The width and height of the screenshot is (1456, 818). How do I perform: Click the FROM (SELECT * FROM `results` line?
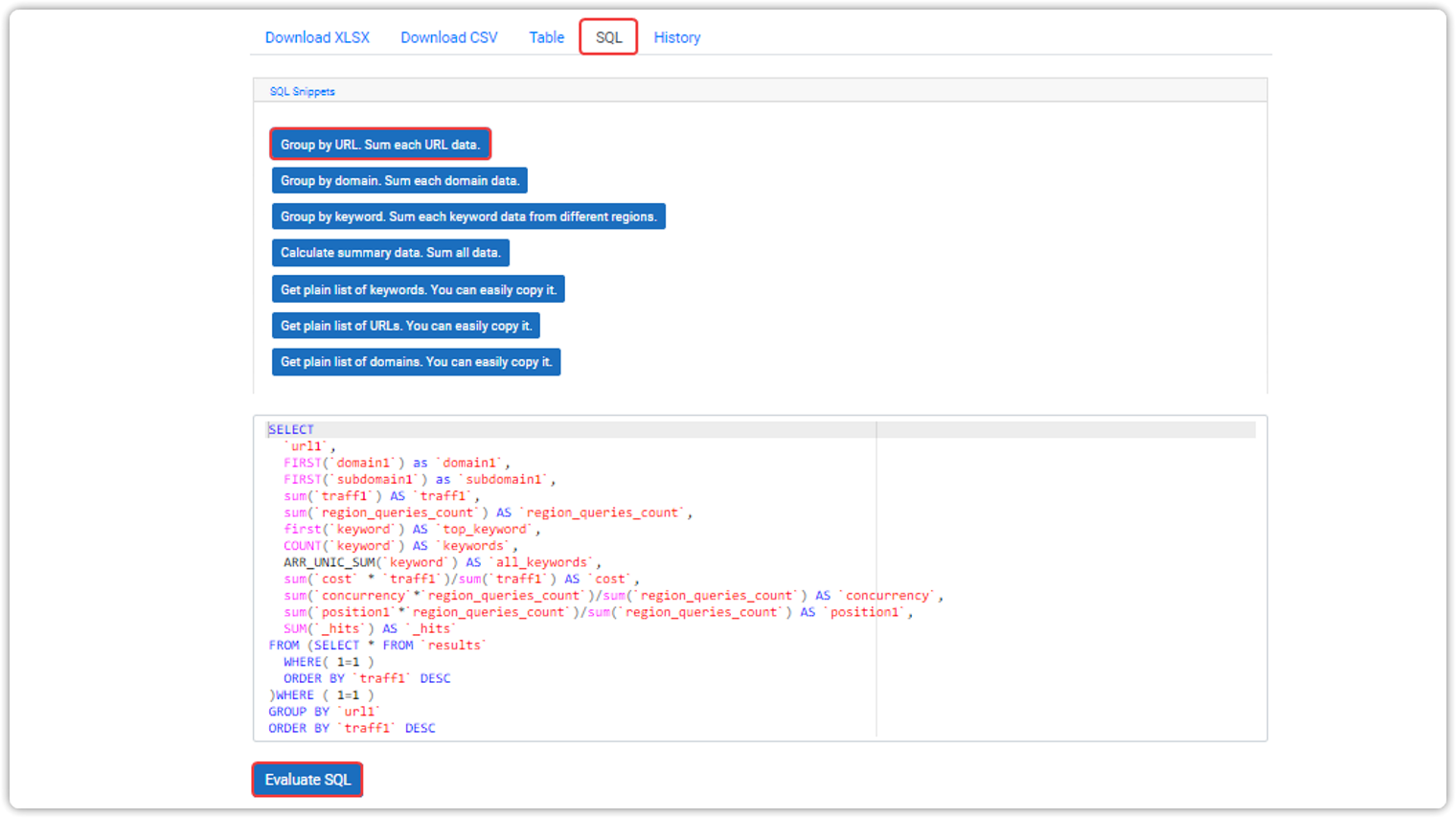pyautogui.click(x=377, y=646)
